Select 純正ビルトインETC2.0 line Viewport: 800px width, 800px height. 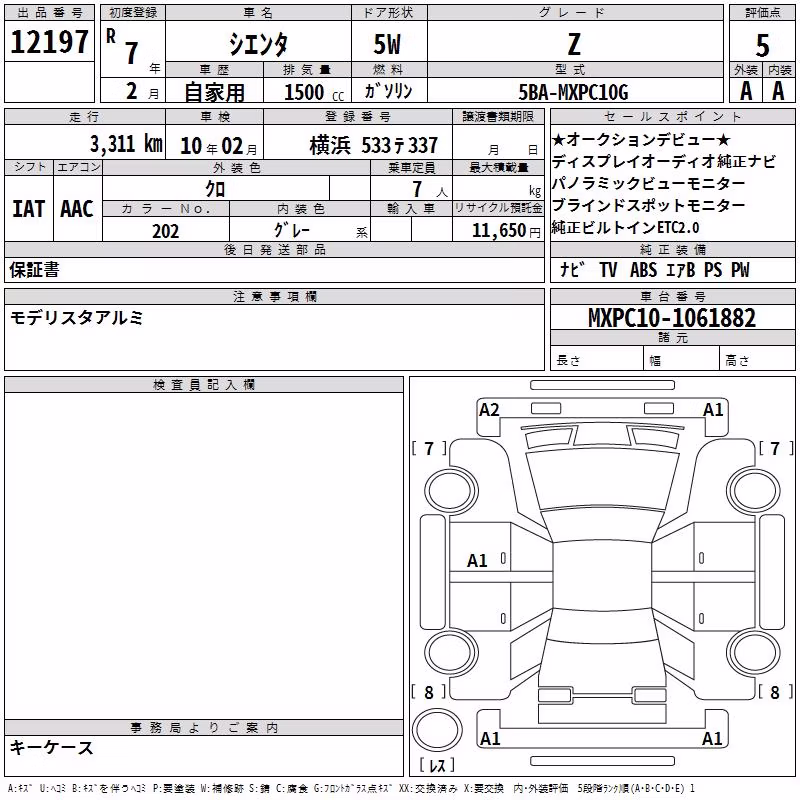(626, 228)
